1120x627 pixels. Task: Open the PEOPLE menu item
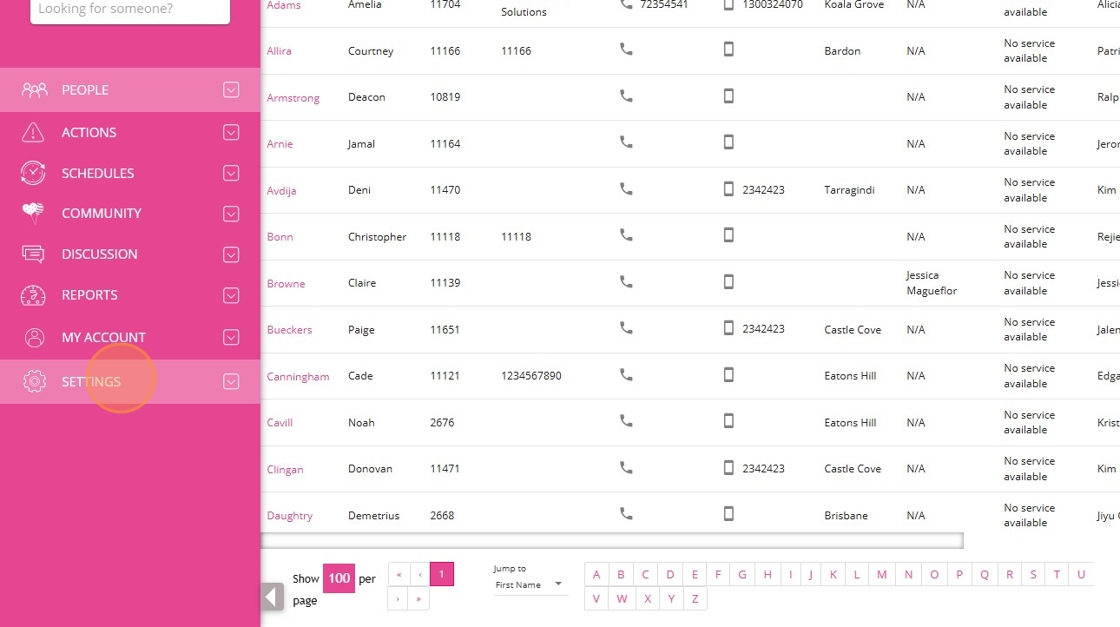click(130, 90)
